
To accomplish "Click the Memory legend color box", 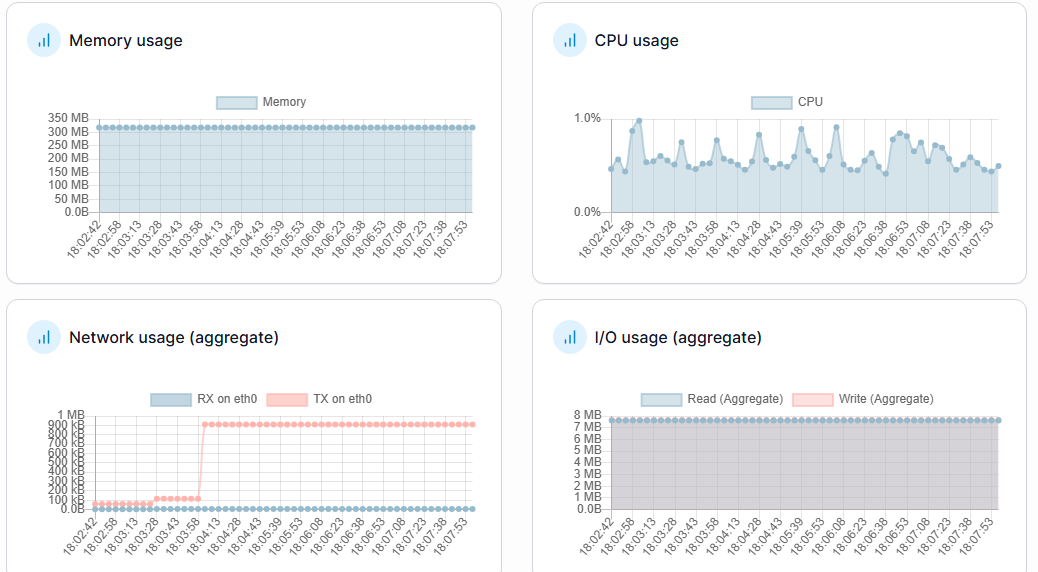I will click(x=237, y=102).
